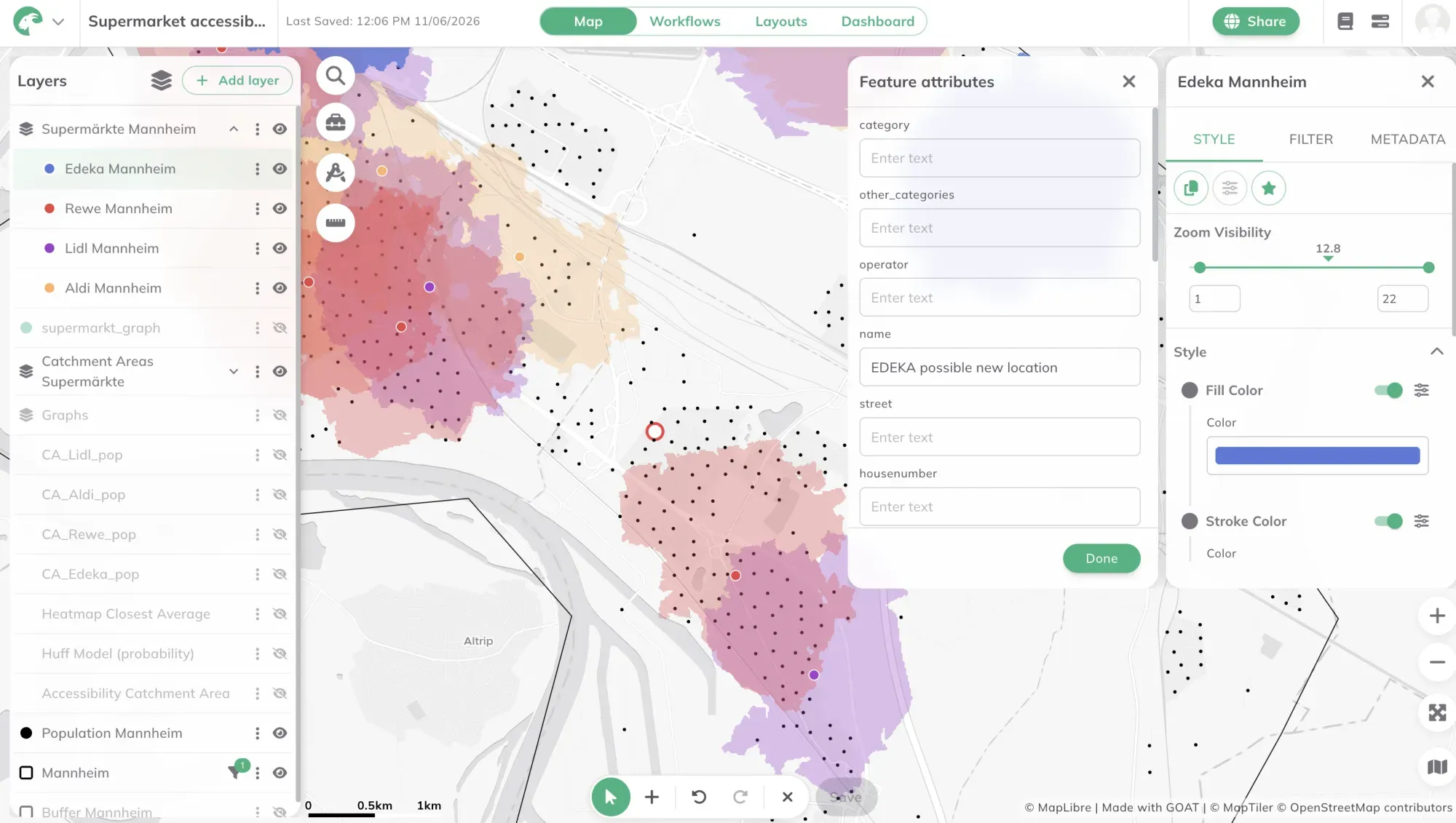Viewport: 1456px width, 823px height.
Task: Open Edeka Mannheim layer options menu
Action: (x=257, y=169)
